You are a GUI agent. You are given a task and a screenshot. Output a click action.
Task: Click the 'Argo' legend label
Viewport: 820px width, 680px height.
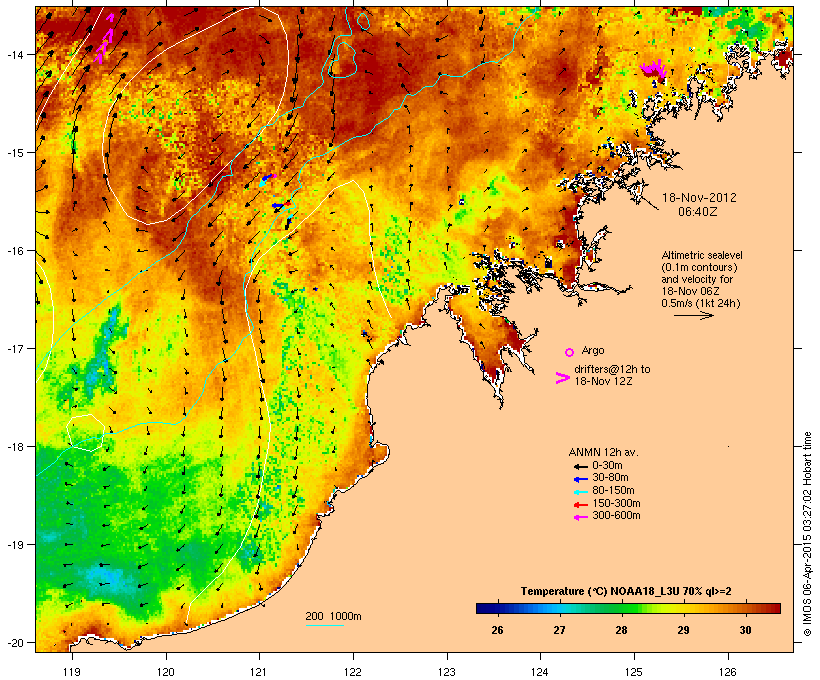[593, 350]
